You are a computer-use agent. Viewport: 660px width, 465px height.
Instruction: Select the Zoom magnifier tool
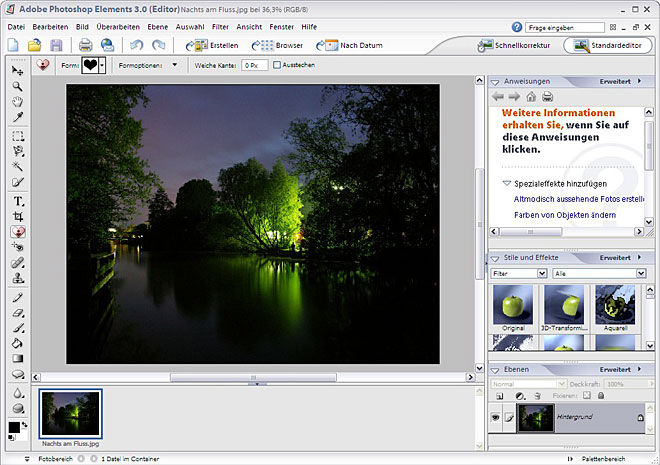click(18, 86)
